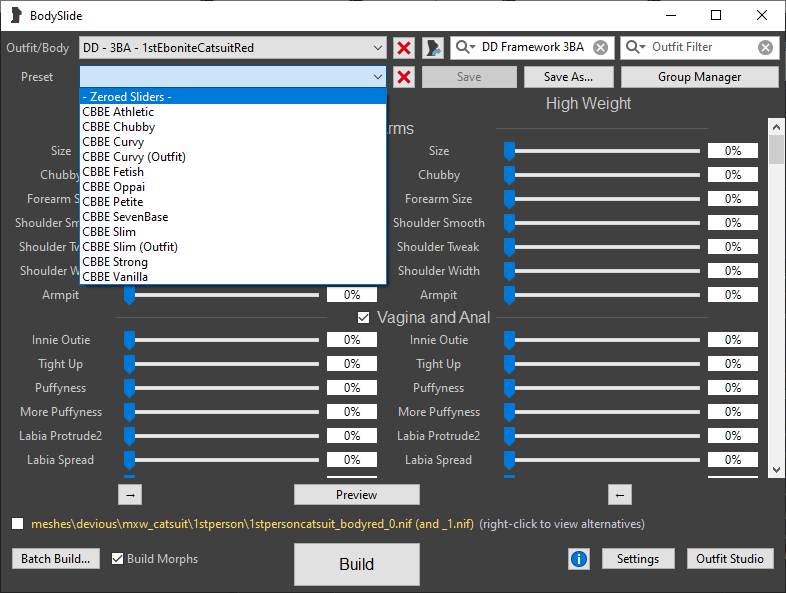This screenshot has height=593, width=786.
Task: Pick CBBE Slim (Outfit) preset
Action: tap(233, 247)
